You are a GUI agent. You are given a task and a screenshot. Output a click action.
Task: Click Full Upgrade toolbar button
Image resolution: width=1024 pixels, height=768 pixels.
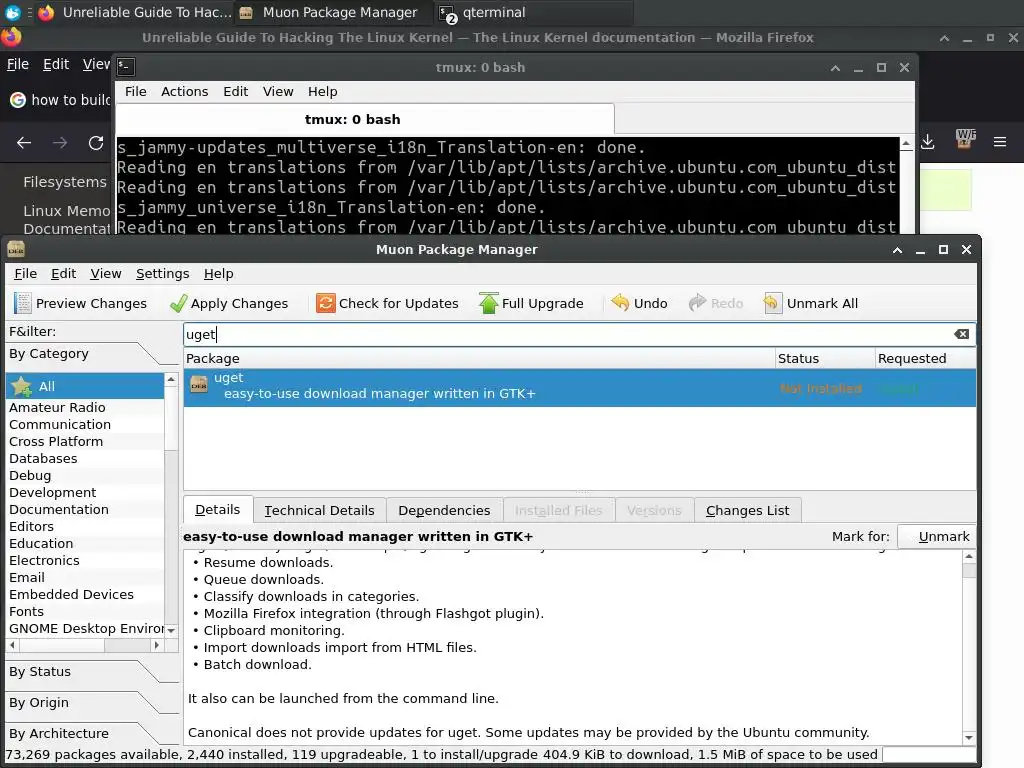tap(531, 303)
